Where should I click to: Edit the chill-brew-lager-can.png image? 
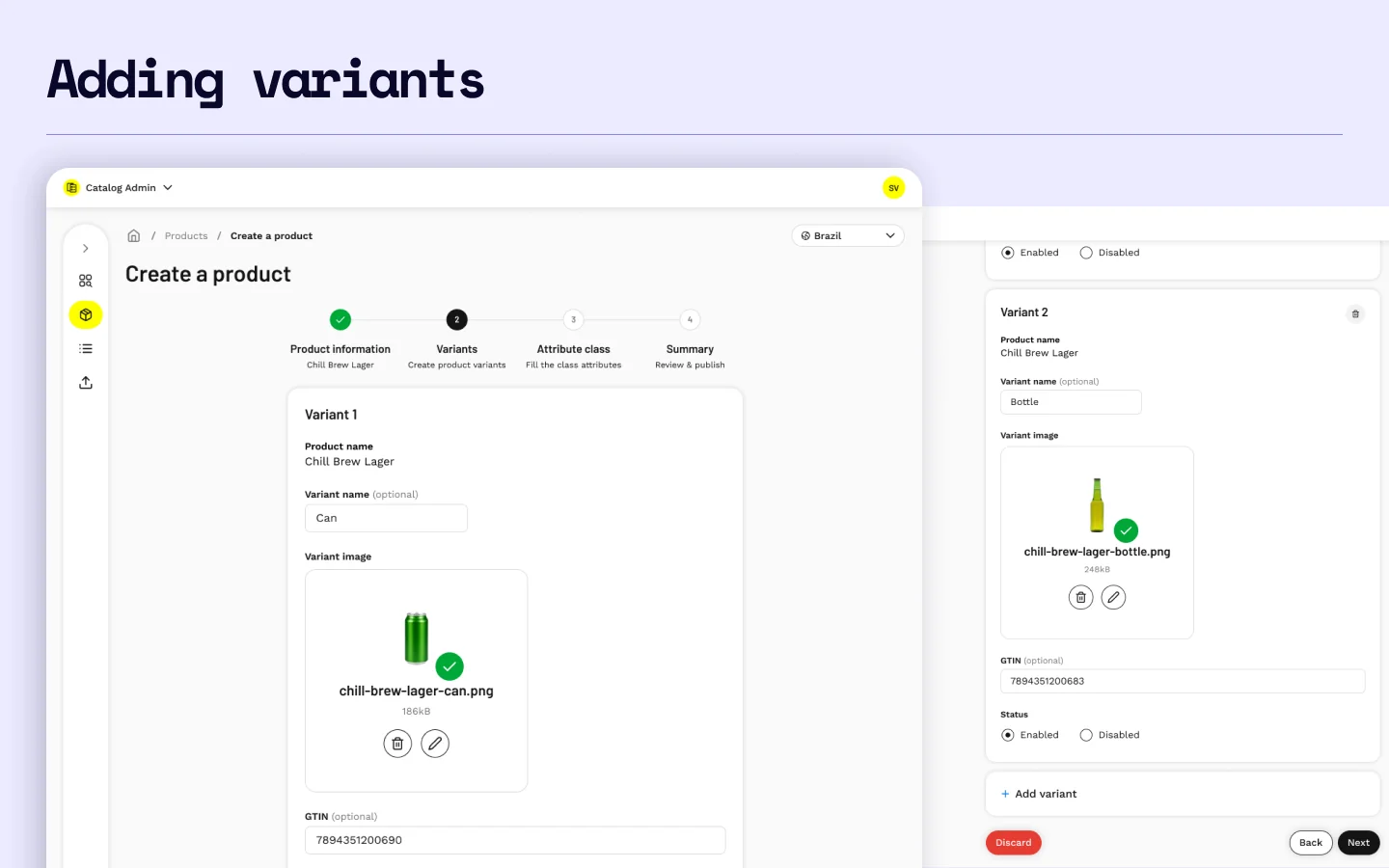tap(435, 744)
